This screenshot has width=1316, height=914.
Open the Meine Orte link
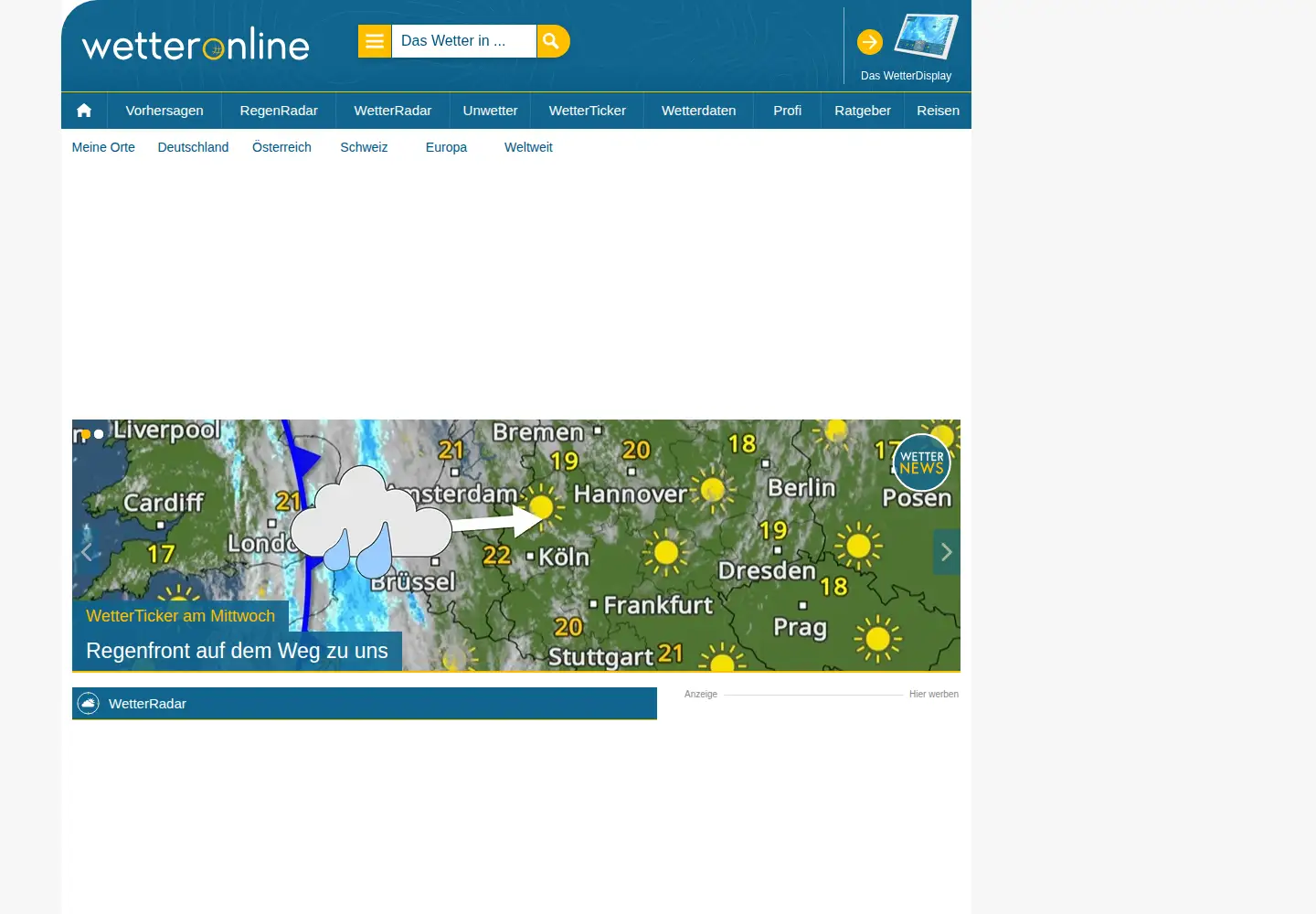[x=103, y=147]
